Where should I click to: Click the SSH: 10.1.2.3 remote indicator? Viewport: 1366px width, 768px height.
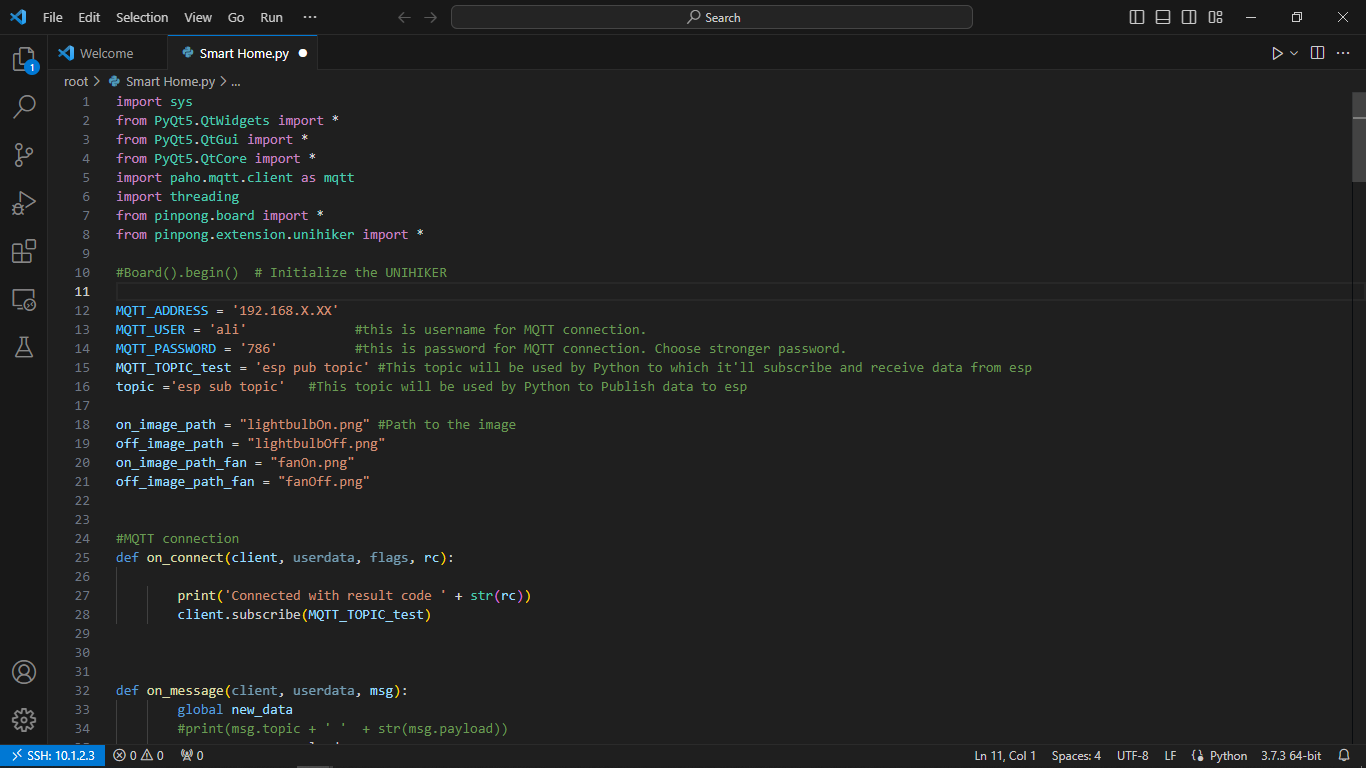pyautogui.click(x=52, y=756)
